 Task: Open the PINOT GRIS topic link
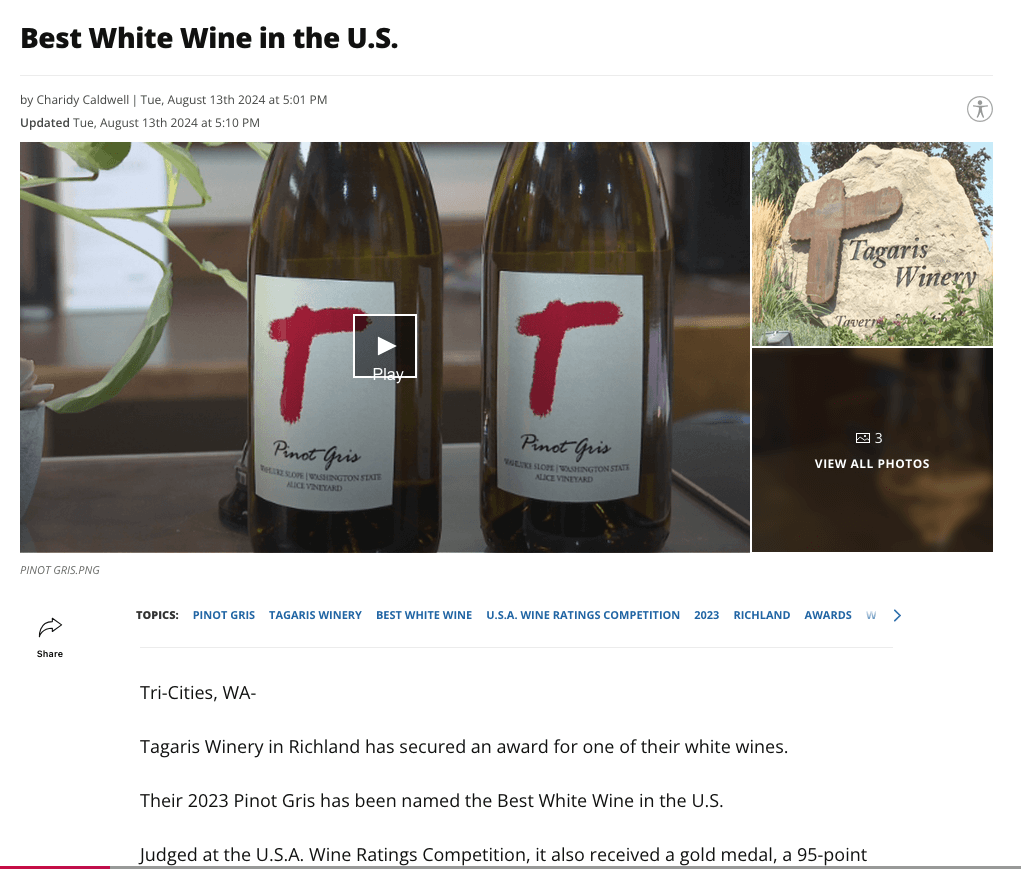224,615
